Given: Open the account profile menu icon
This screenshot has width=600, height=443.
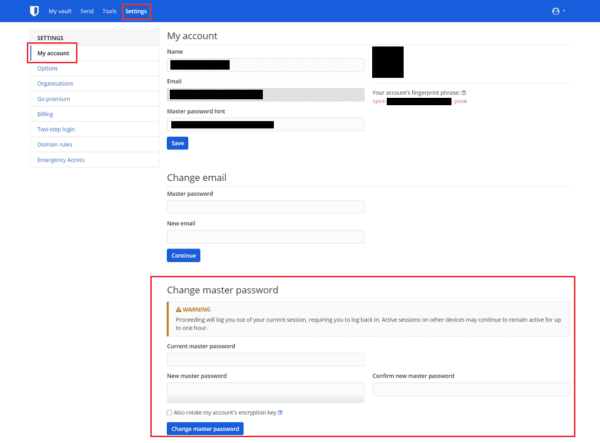Looking at the screenshot, I should pos(558,11).
